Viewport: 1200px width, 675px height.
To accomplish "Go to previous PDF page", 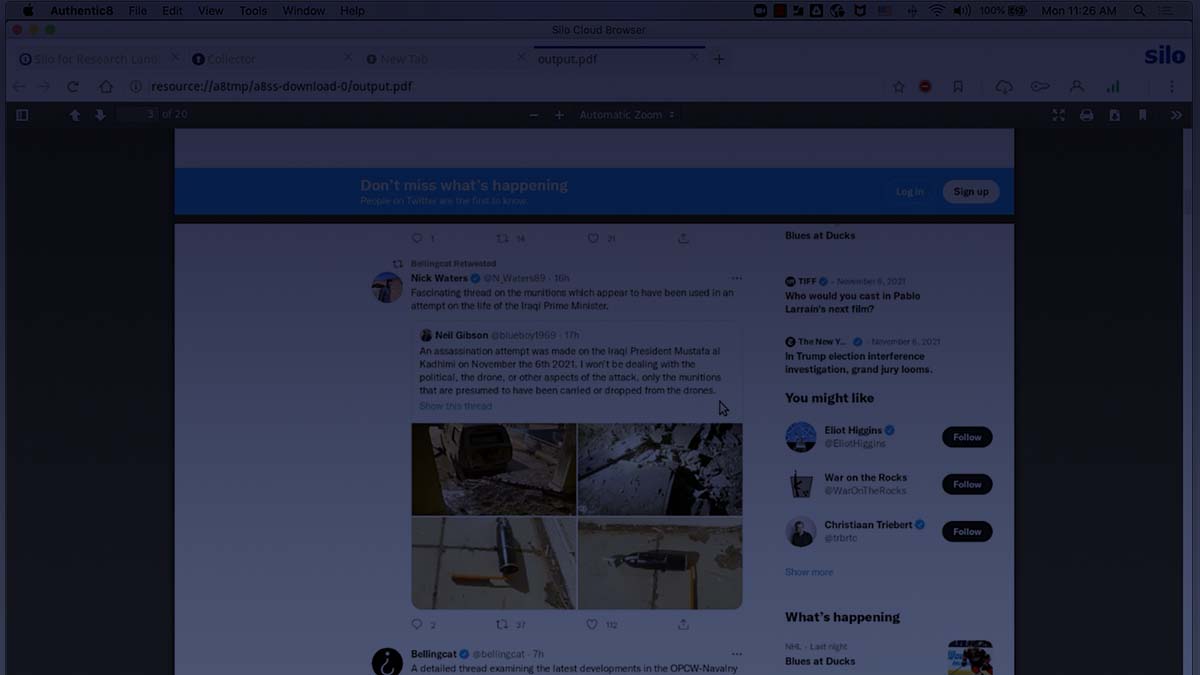I will pyautogui.click(x=75, y=115).
